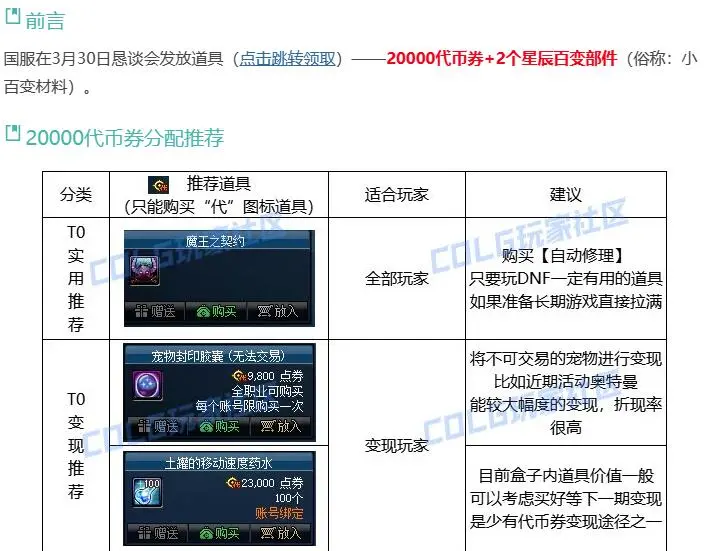Click the 建议 column header
This screenshot has width=706, height=551.
pos(566,194)
